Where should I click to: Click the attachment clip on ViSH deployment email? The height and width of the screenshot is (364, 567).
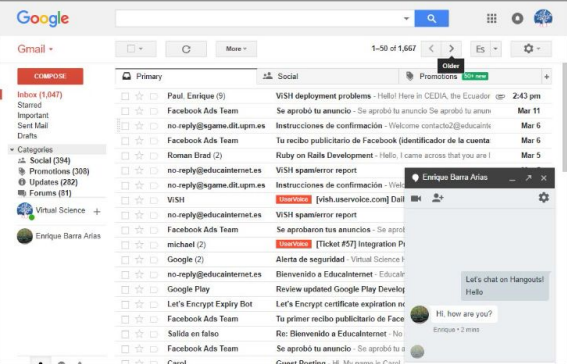[x=500, y=97]
